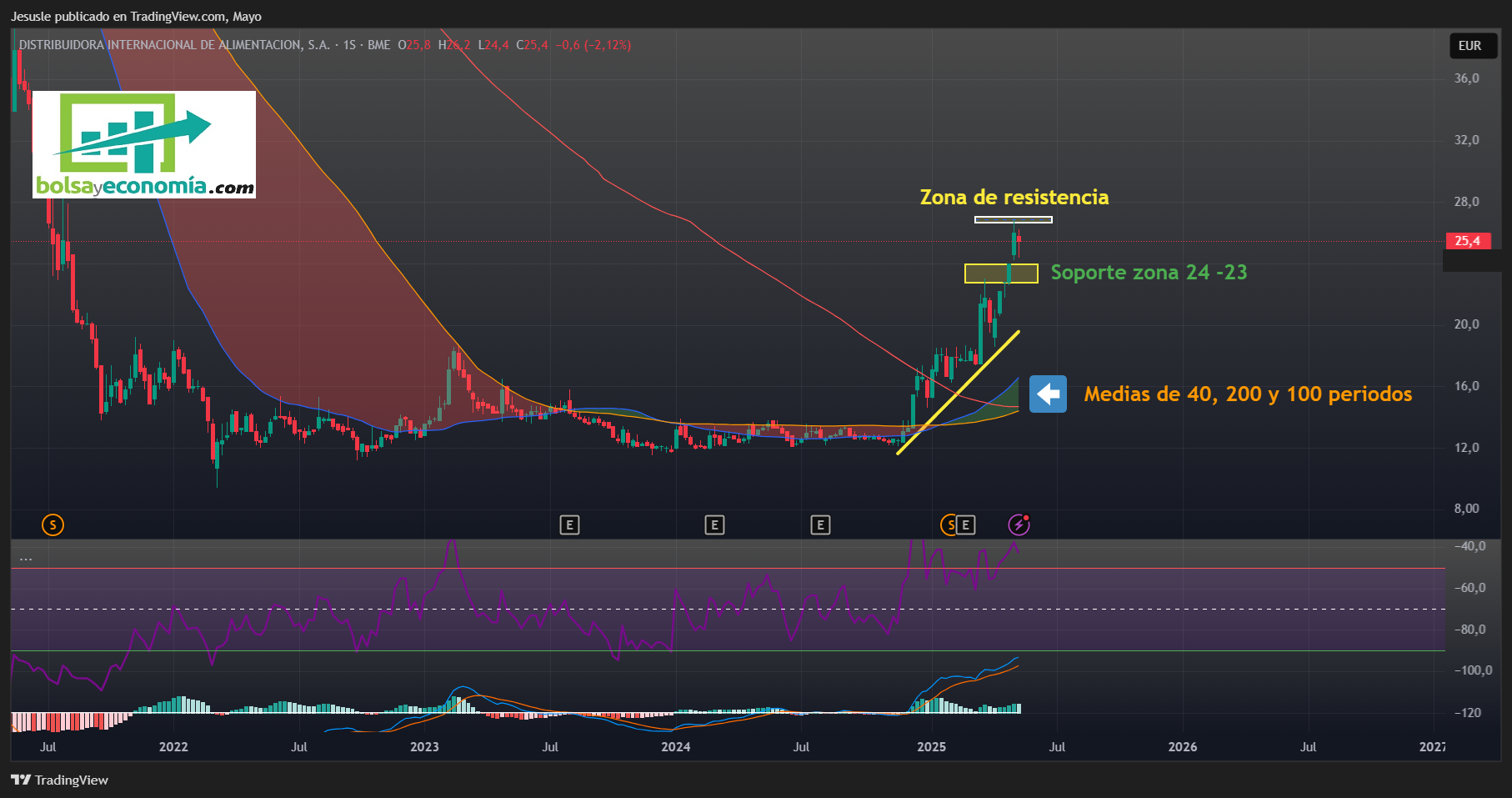Select the white resistance zone rectangle

tap(1014, 220)
